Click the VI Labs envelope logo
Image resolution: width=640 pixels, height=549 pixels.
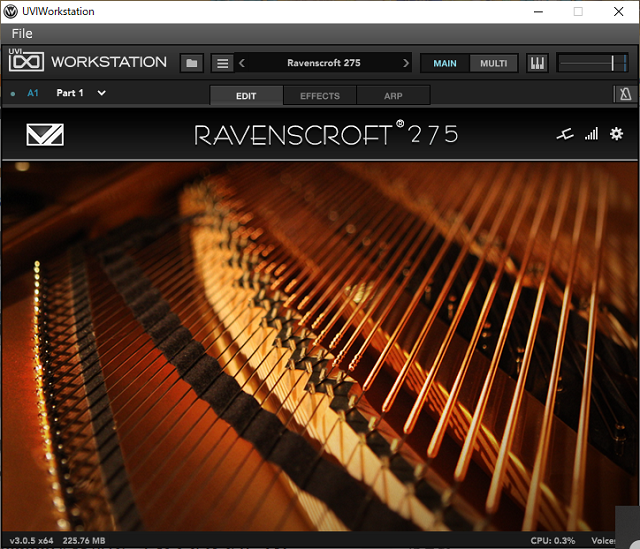click(x=45, y=134)
